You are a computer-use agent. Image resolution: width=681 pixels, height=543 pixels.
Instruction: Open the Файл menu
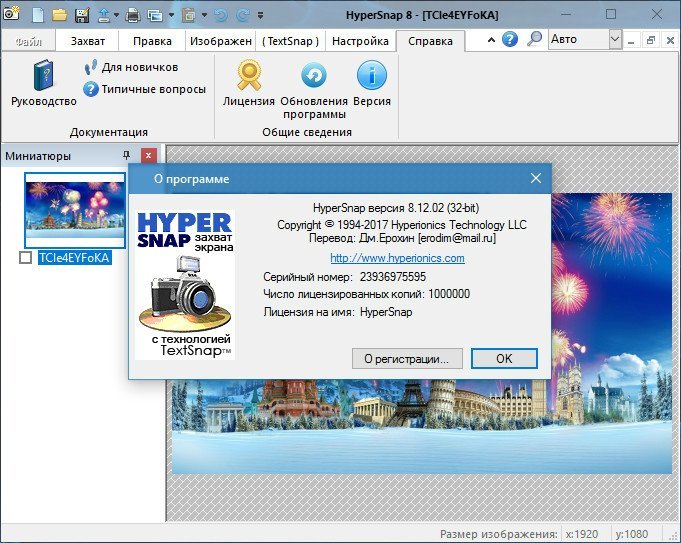point(28,41)
